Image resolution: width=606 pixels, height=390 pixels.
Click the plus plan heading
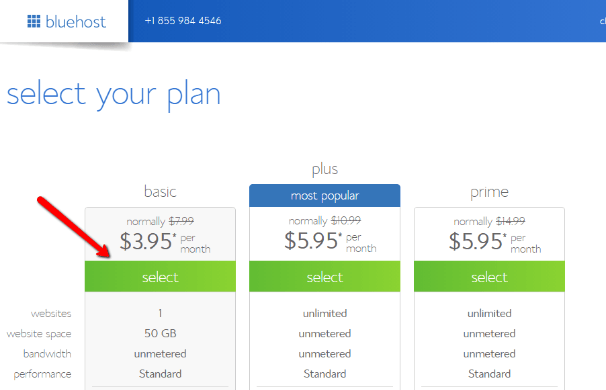coord(325,169)
